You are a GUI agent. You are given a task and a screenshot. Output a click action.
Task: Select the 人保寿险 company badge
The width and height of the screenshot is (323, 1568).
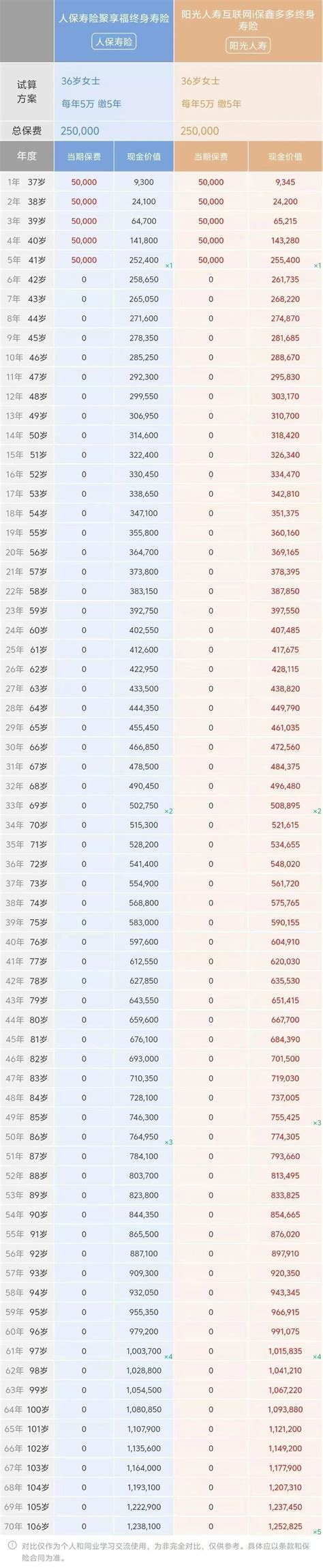pyautogui.click(x=114, y=42)
